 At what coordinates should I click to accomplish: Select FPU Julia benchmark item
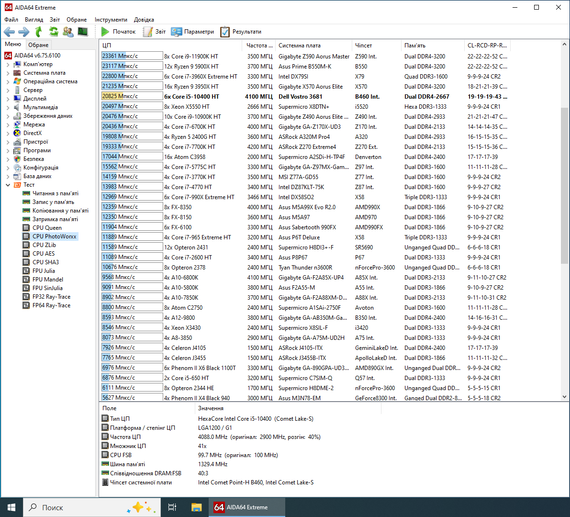[44, 271]
